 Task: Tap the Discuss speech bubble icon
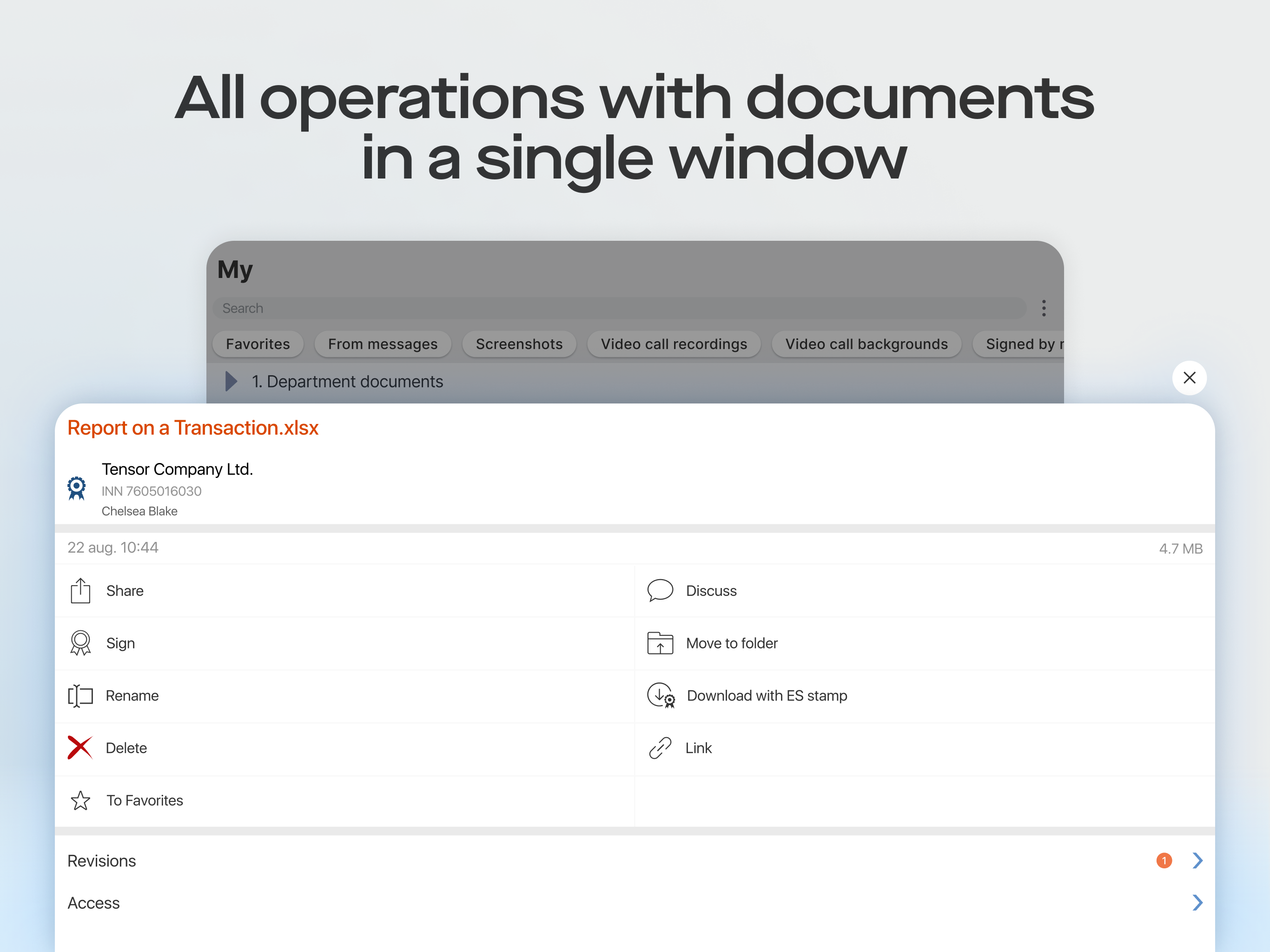[x=660, y=590]
